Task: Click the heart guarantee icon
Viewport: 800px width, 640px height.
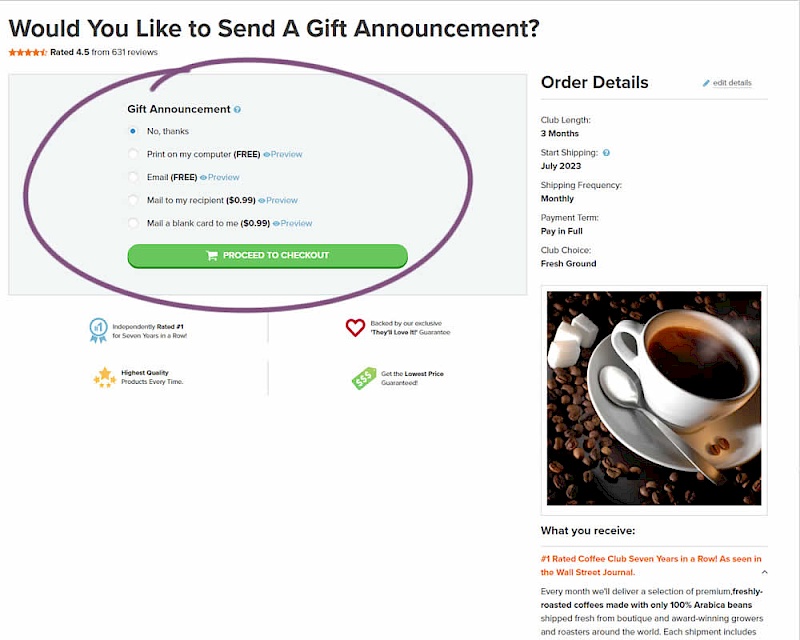Action: point(355,328)
